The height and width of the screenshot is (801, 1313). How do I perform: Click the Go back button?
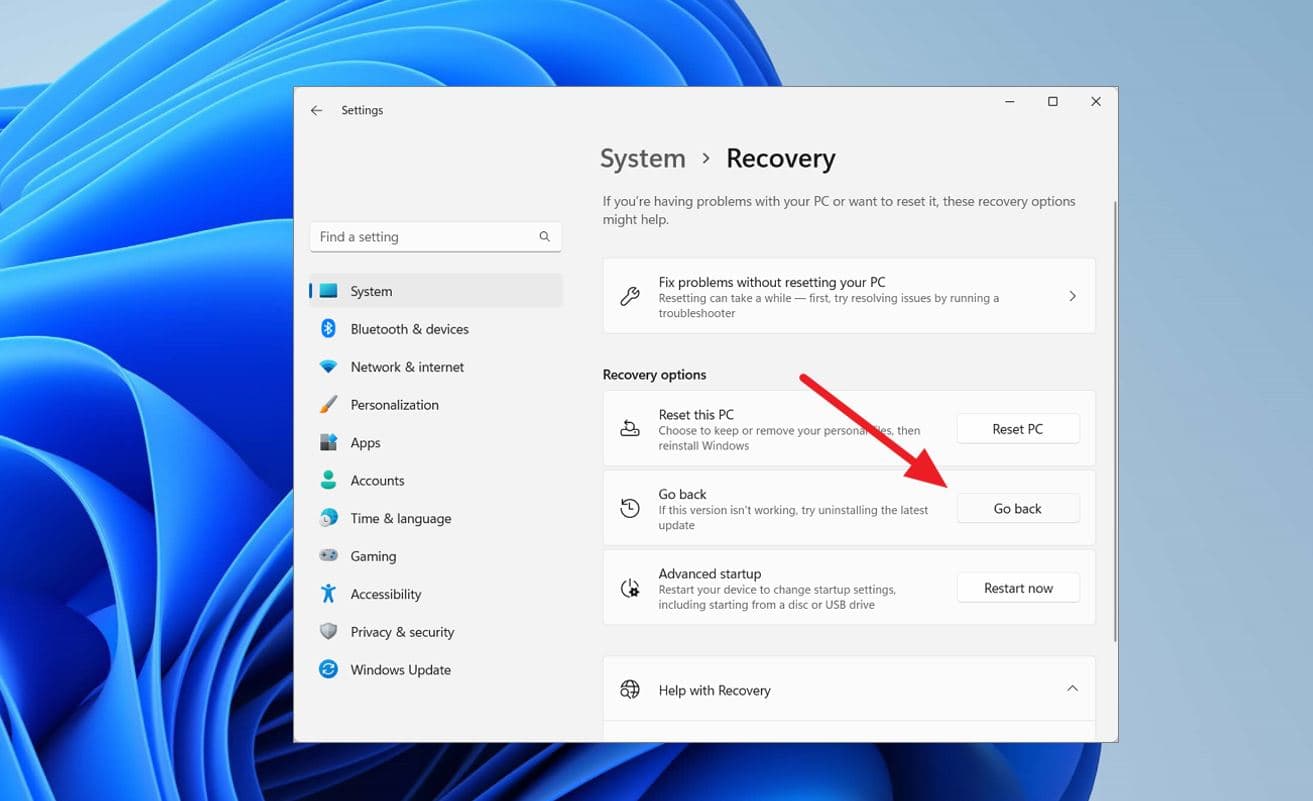(x=1018, y=508)
